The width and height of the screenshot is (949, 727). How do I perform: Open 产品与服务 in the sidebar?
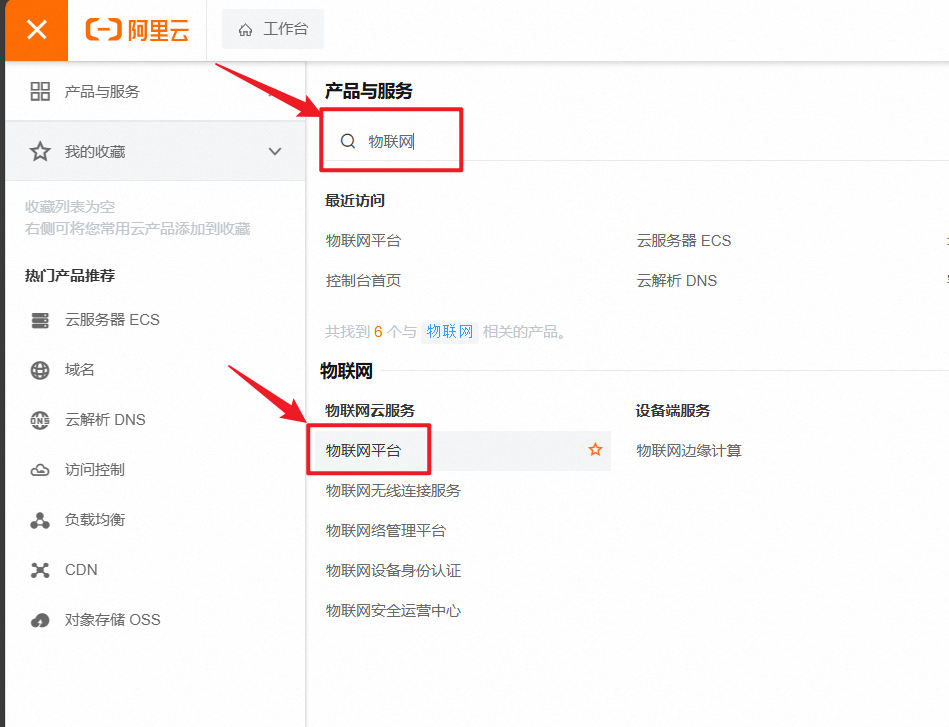point(102,91)
